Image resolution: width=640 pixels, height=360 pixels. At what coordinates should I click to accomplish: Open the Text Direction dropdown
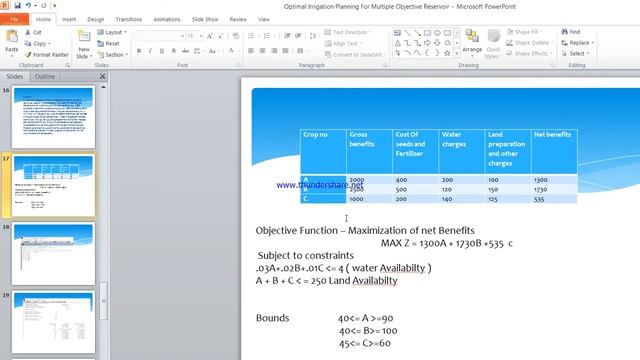pyautogui.click(x=348, y=32)
